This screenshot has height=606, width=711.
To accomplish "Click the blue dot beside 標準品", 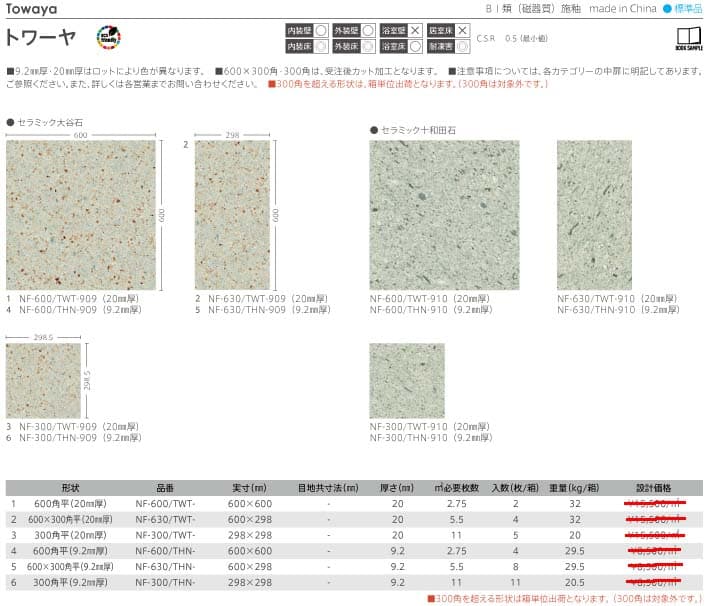I will [x=667, y=9].
